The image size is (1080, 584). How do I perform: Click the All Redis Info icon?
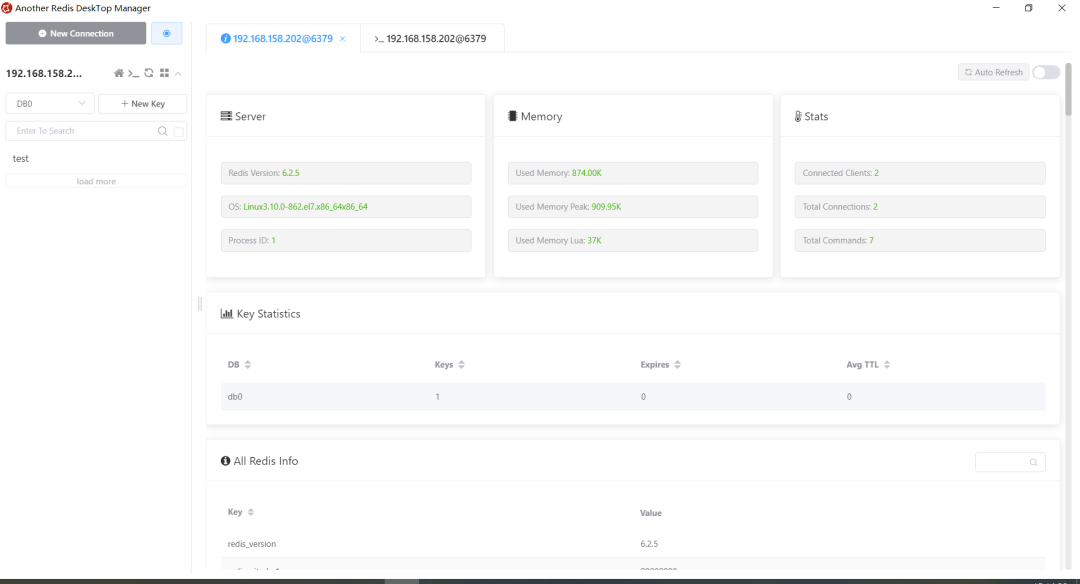(x=225, y=461)
